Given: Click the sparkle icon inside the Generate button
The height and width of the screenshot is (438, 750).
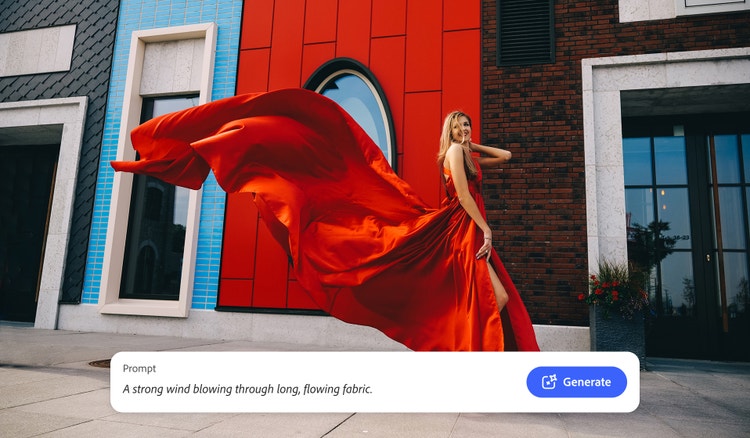Looking at the screenshot, I should coord(549,382).
